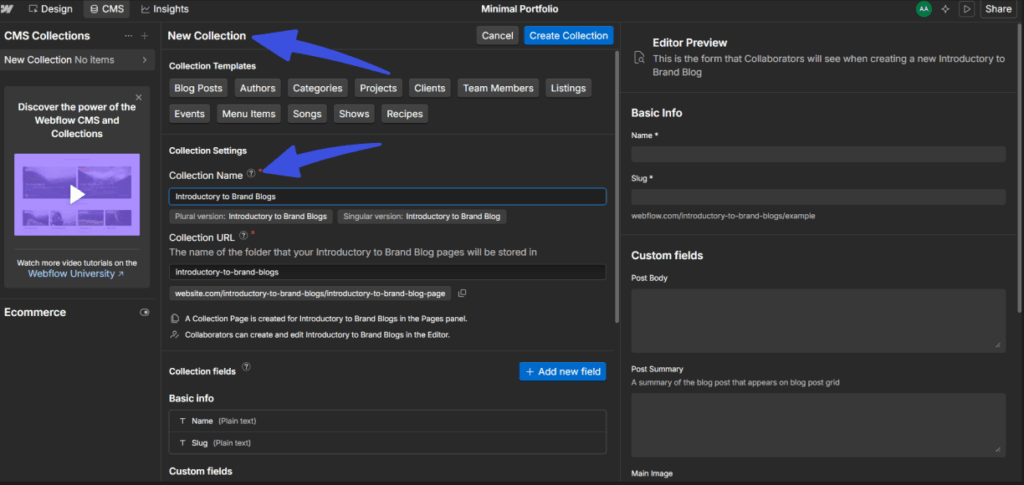
Task: Click the Collection Name help icon
Action: pyautogui.click(x=251, y=174)
